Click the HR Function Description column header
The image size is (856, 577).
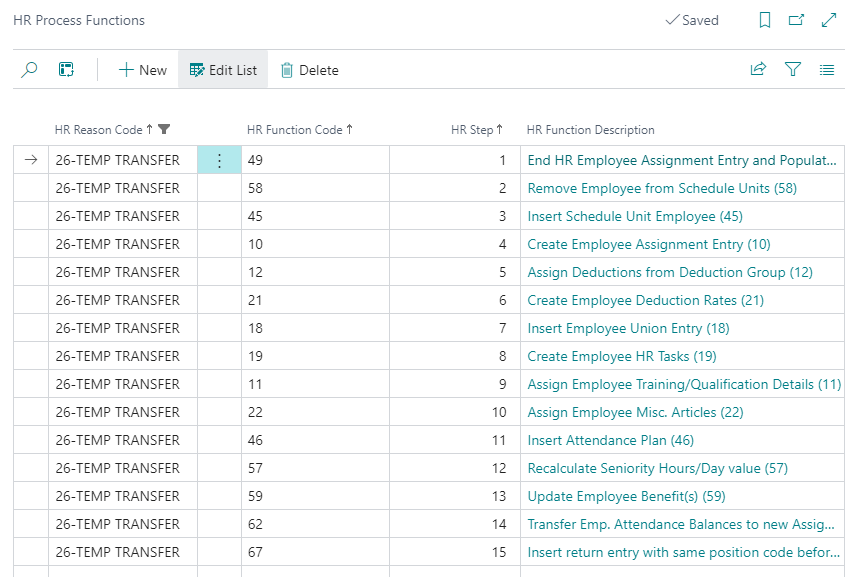pyautogui.click(x=590, y=130)
